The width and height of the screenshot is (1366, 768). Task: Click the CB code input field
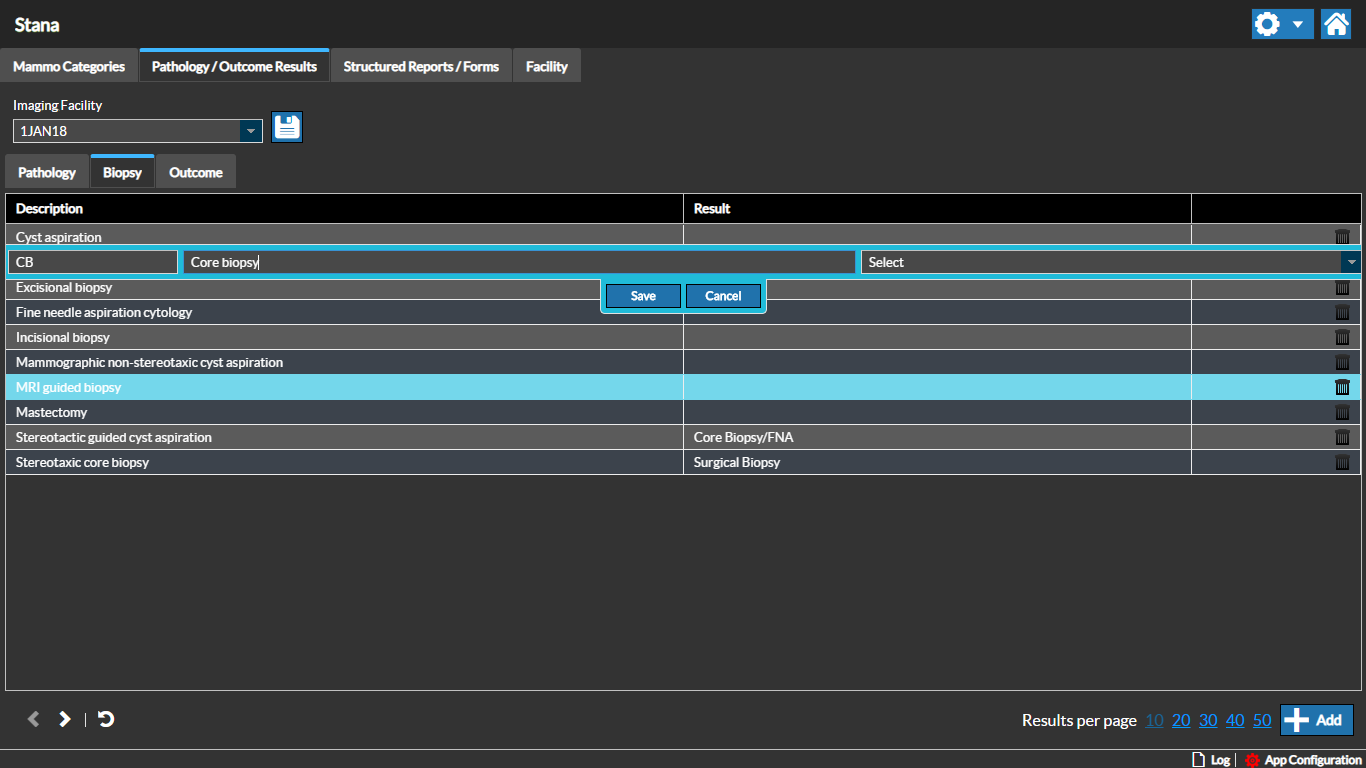pyautogui.click(x=92, y=262)
